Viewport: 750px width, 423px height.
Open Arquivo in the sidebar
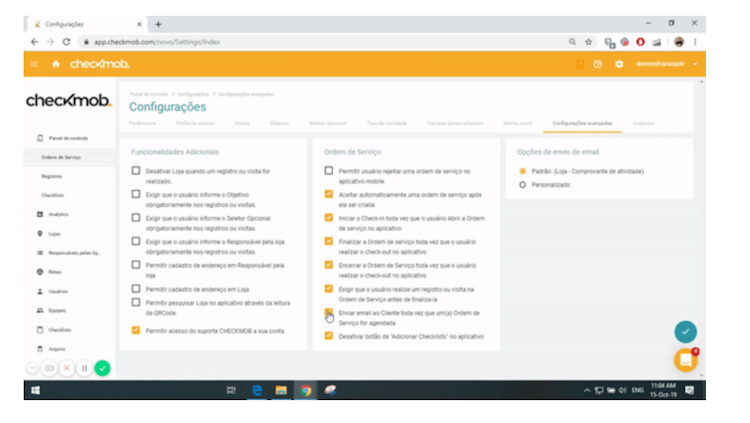tap(51, 349)
